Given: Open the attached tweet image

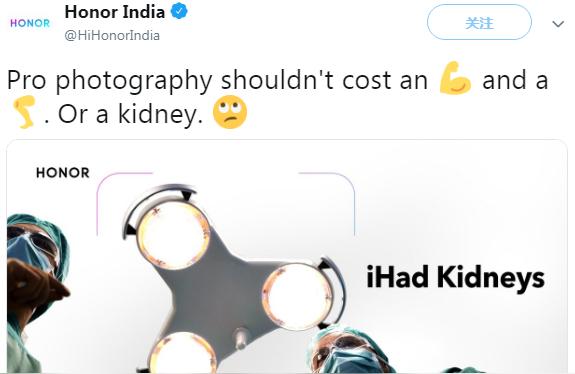Looking at the screenshot, I should click(x=287, y=256).
